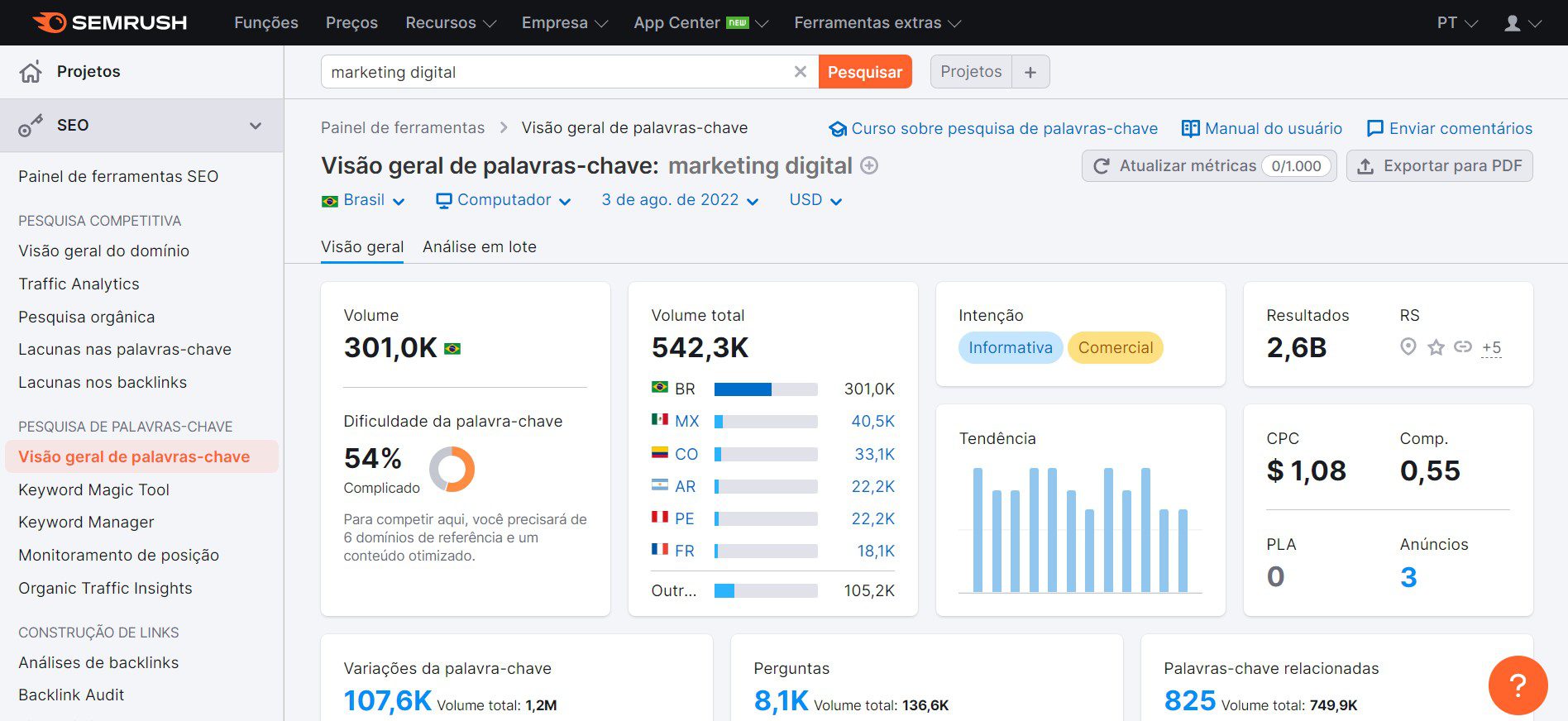Open Preços in top navigation
The width and height of the screenshot is (1568, 721).
click(x=351, y=23)
